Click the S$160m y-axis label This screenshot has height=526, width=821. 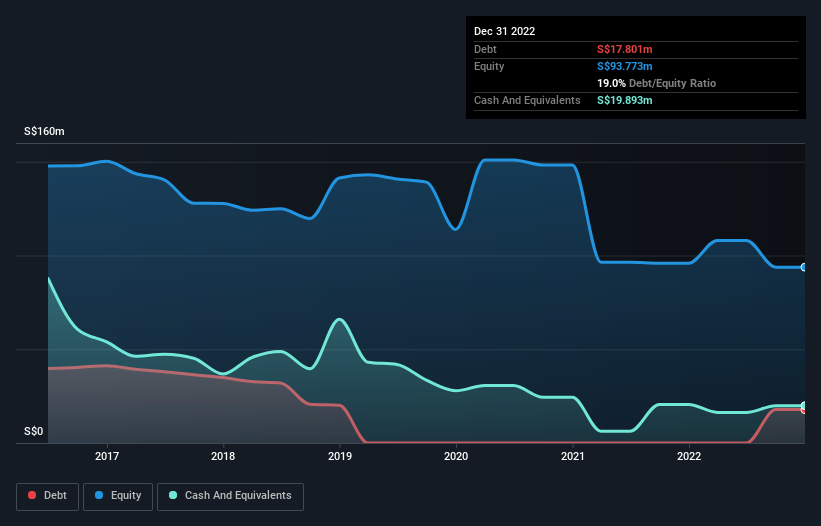click(44, 131)
